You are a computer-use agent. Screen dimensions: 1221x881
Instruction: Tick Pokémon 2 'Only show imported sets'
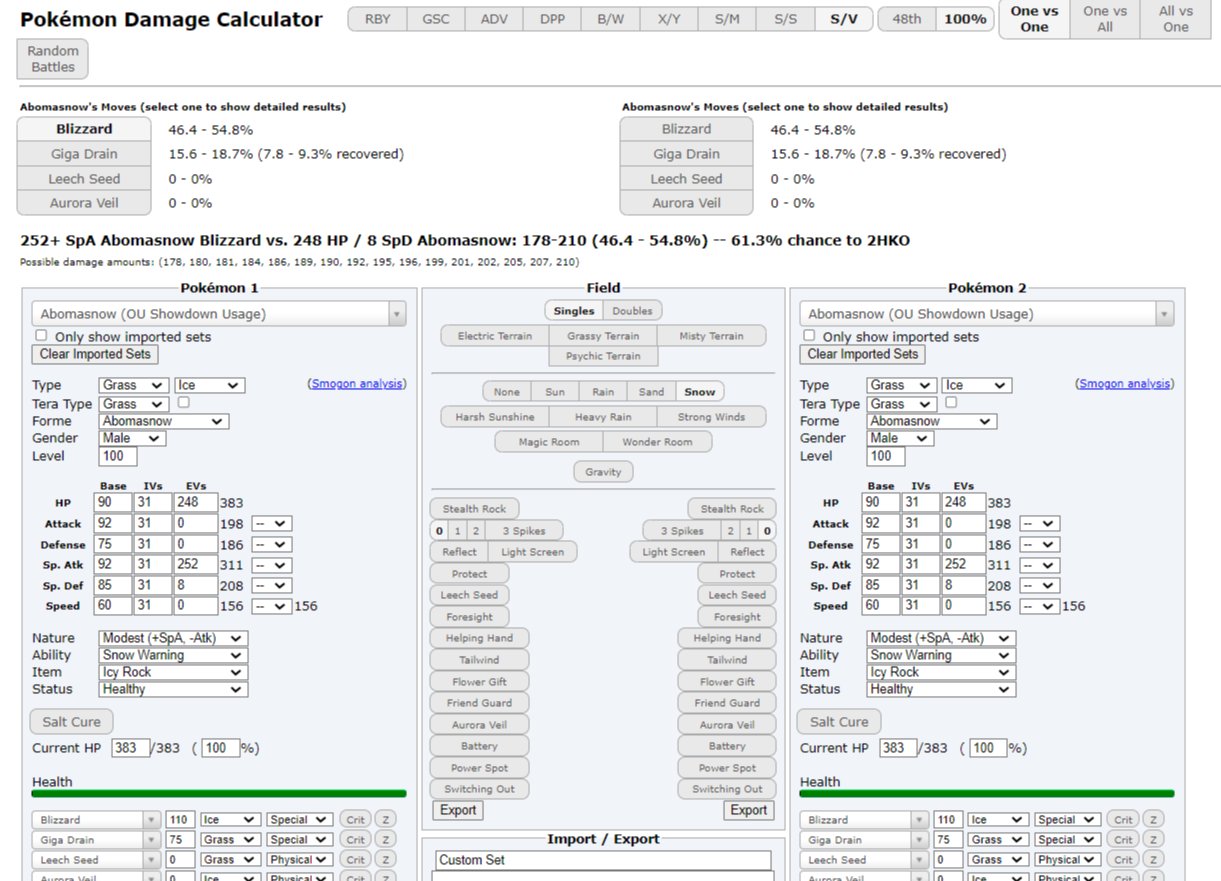(809, 336)
